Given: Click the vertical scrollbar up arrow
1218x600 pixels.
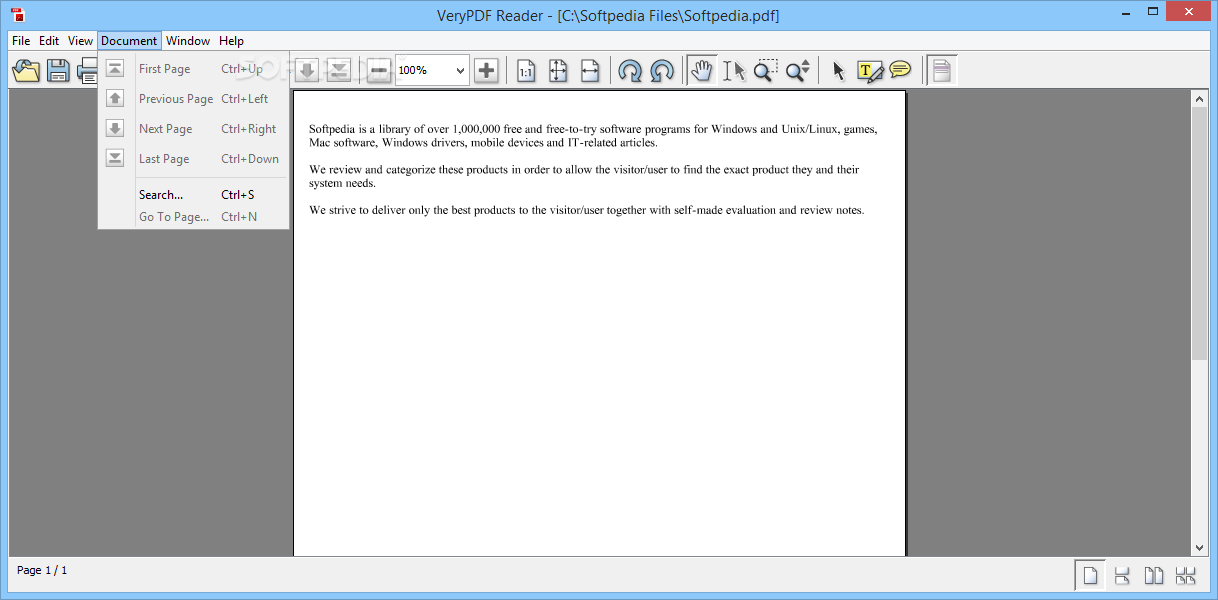Looking at the screenshot, I should [1200, 98].
